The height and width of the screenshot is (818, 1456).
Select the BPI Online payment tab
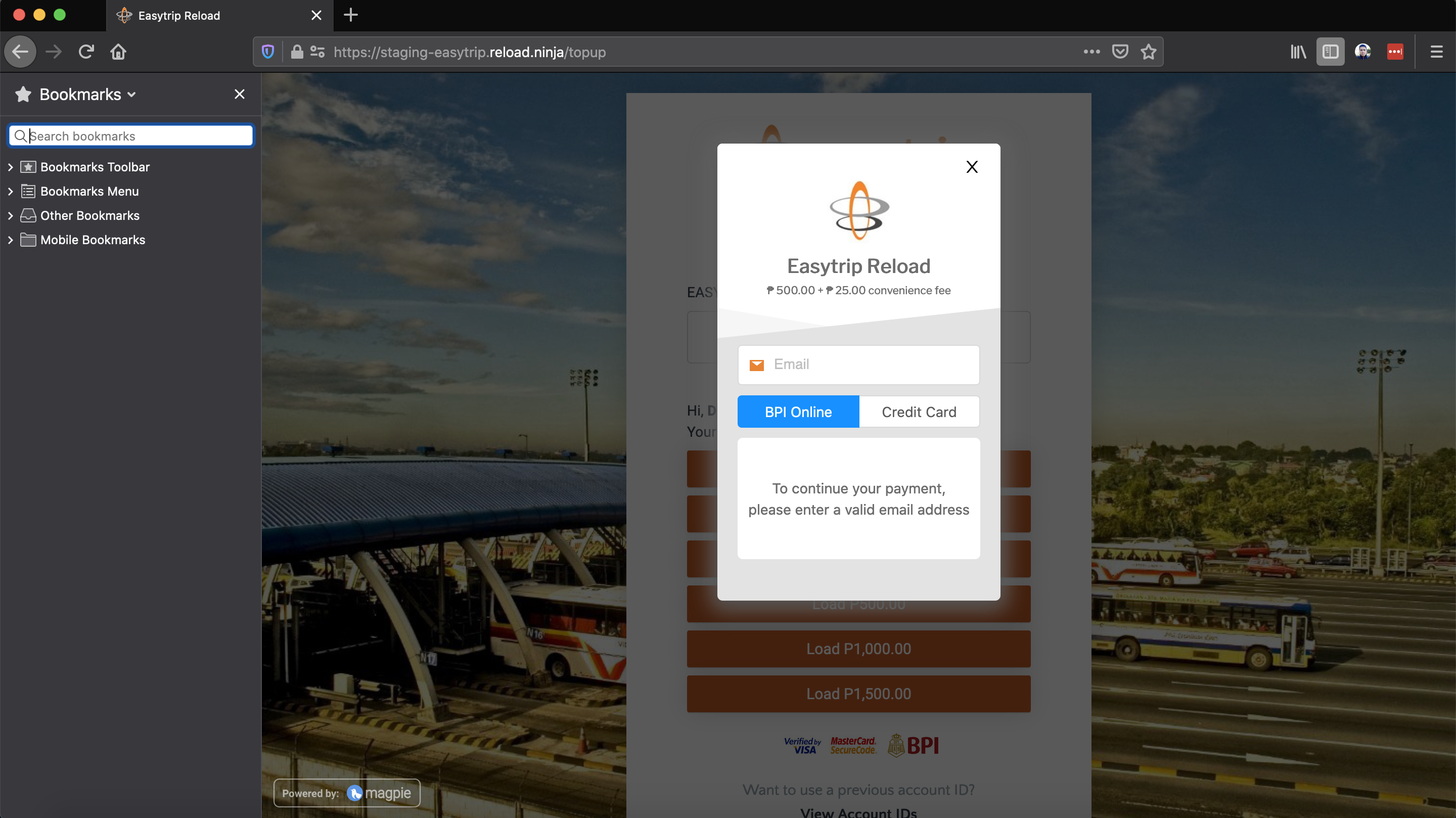(798, 411)
